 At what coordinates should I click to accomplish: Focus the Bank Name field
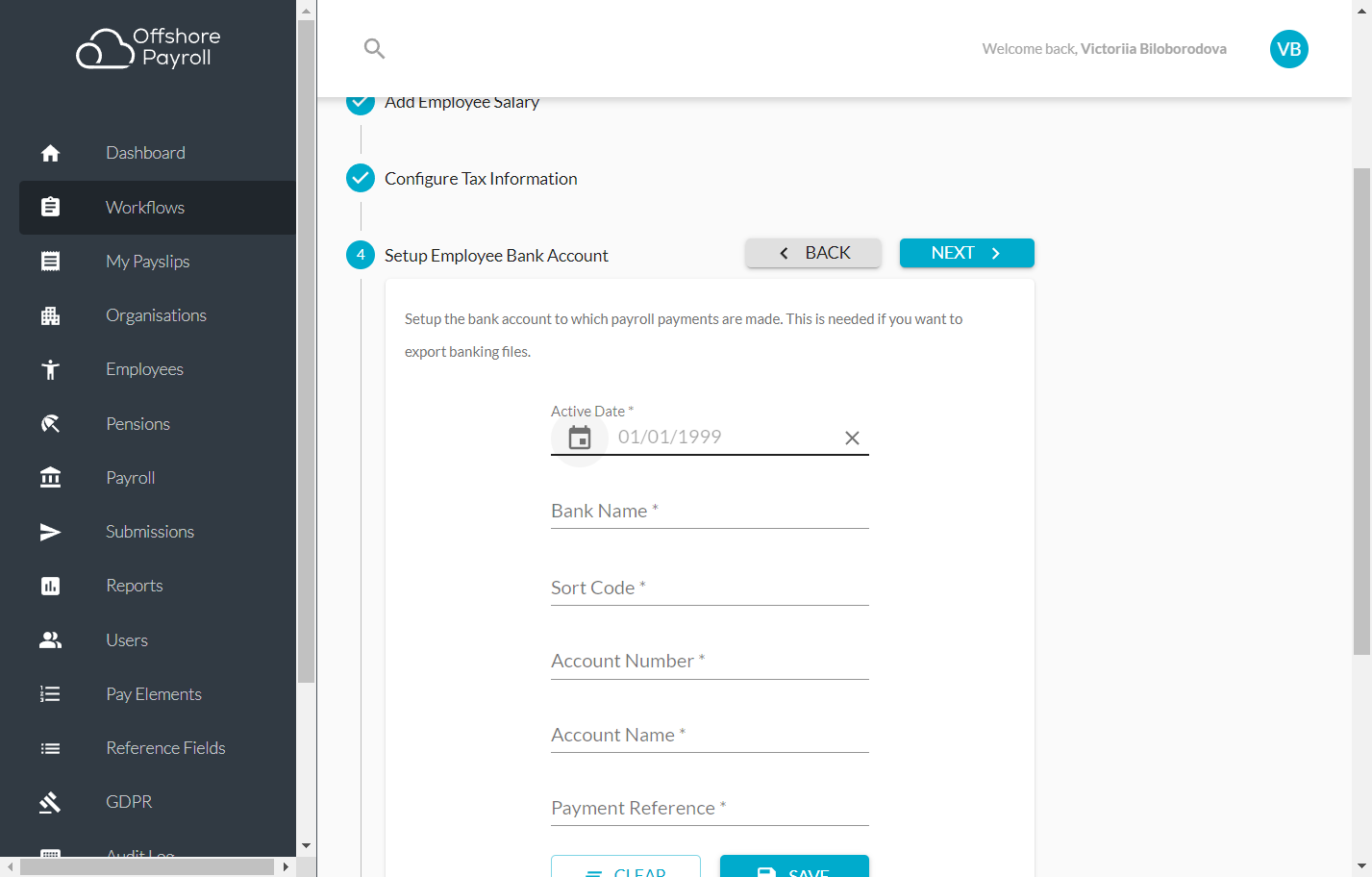[710, 512]
